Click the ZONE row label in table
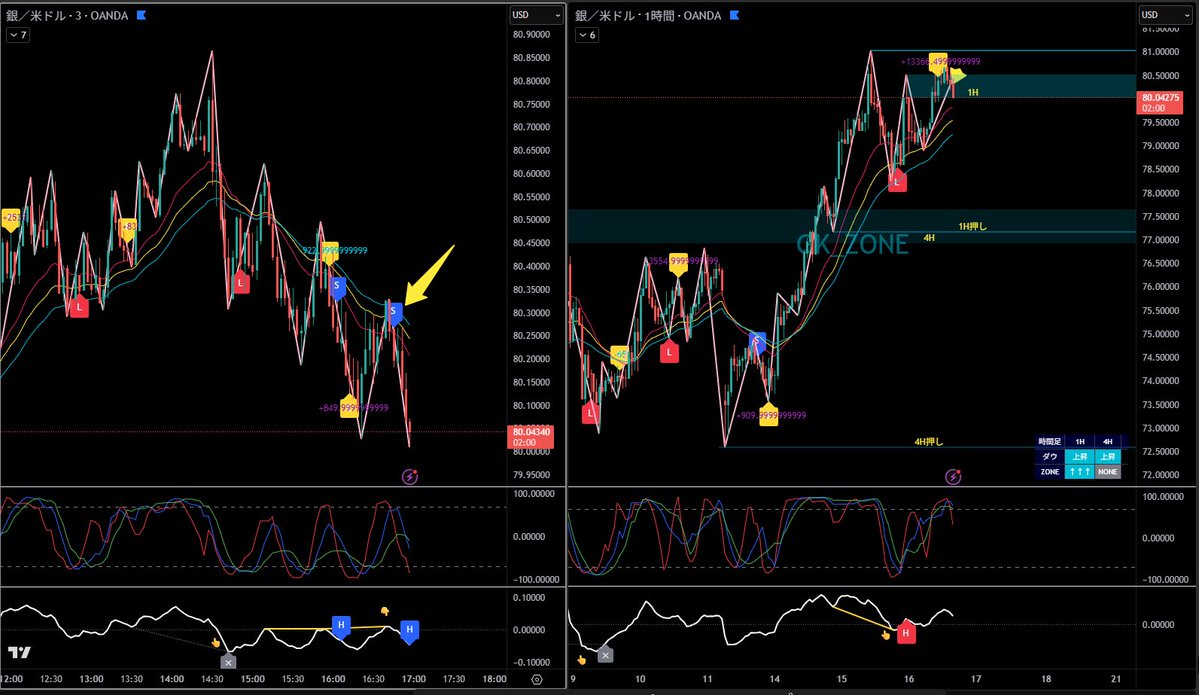The image size is (1199, 695). tap(1050, 472)
